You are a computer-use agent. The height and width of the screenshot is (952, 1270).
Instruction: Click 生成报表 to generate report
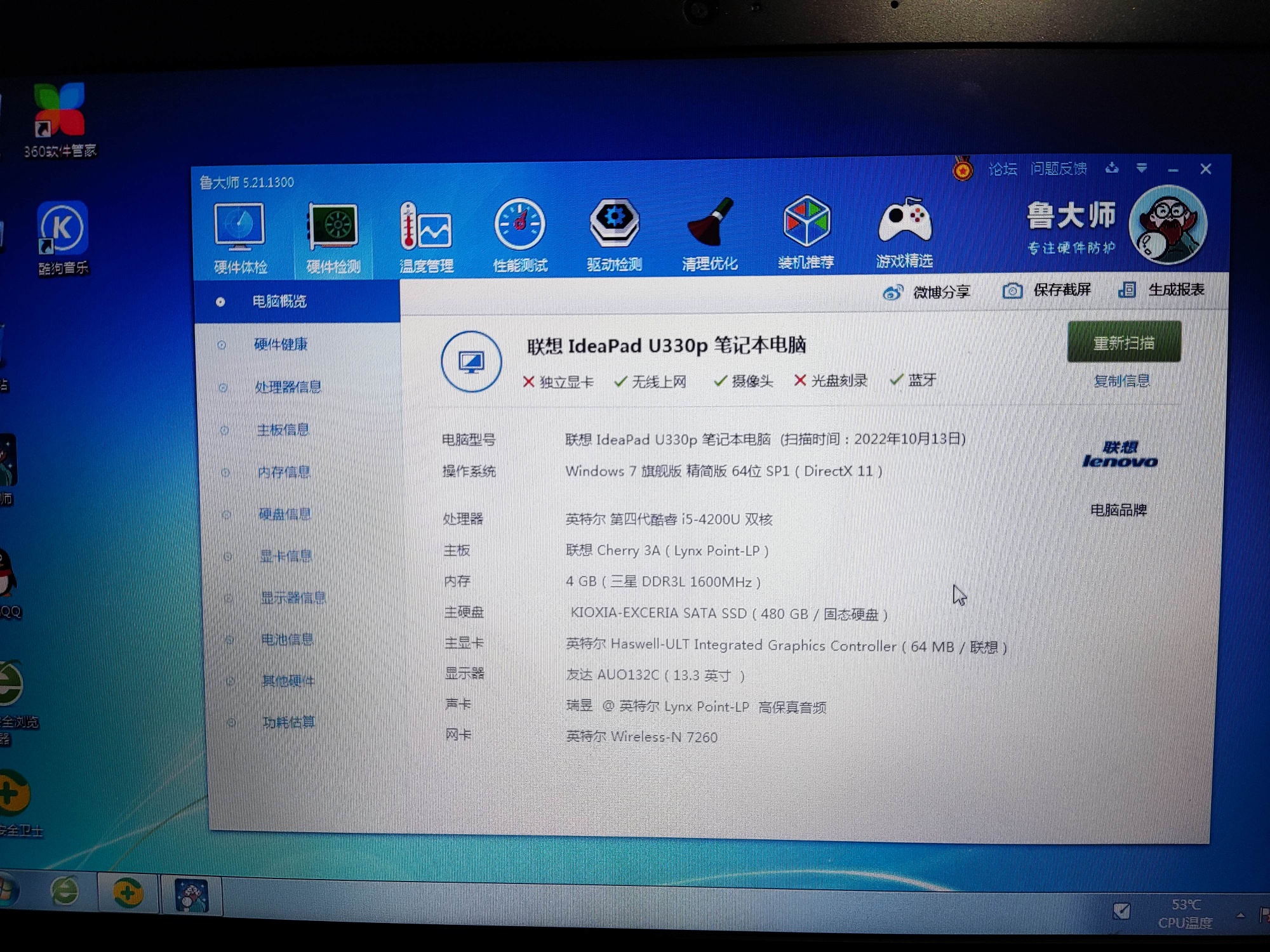coord(1161,289)
